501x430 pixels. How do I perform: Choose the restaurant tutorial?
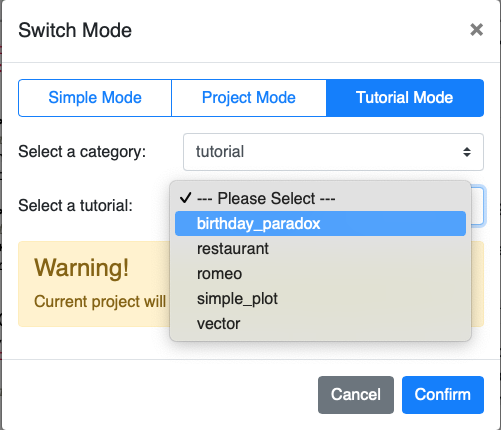point(320,249)
